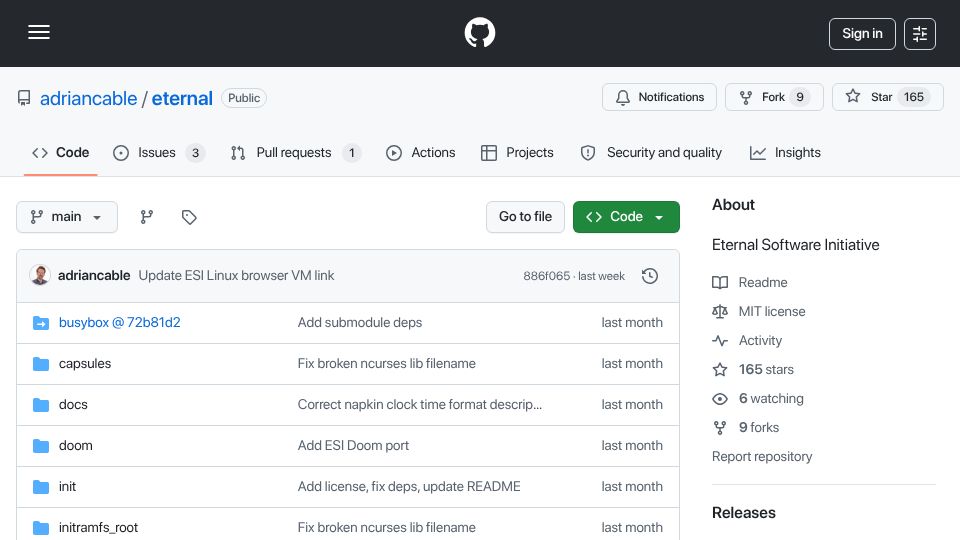Viewport: 960px width, 540px height.
Task: Click the busybox submodule folder icon
Action: 41,323
